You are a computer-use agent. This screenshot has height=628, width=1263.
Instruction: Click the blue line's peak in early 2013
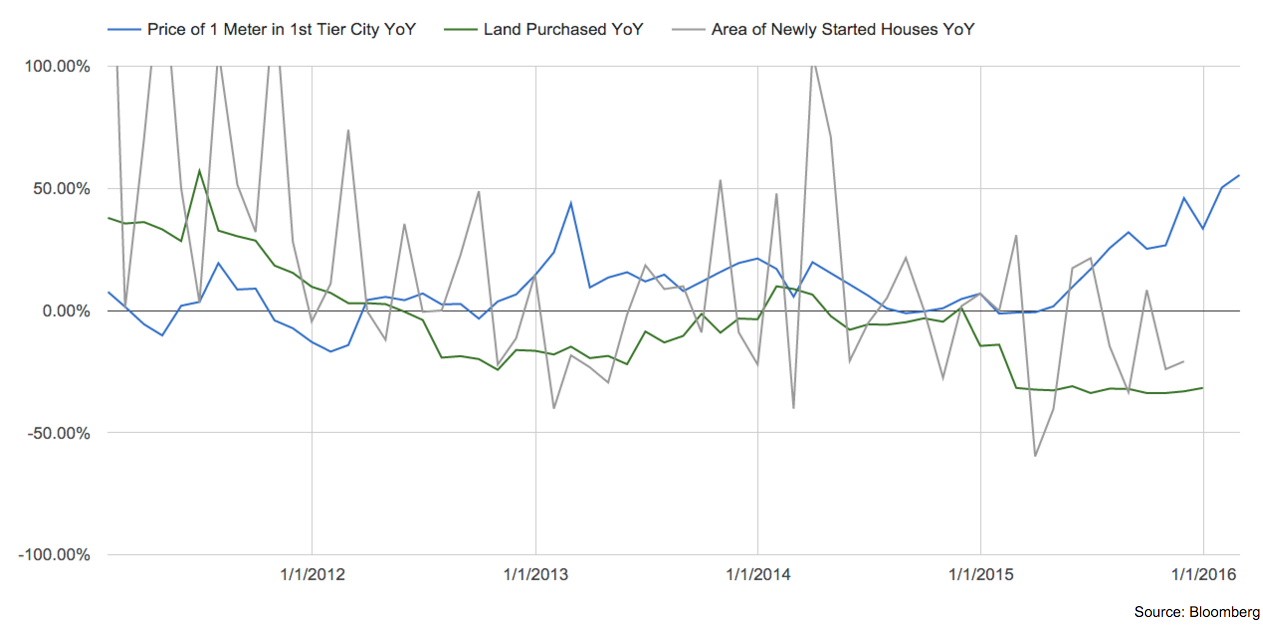(x=570, y=203)
